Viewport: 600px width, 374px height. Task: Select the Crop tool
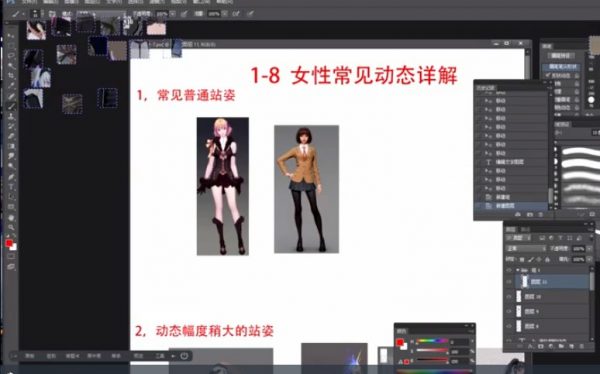[11, 75]
